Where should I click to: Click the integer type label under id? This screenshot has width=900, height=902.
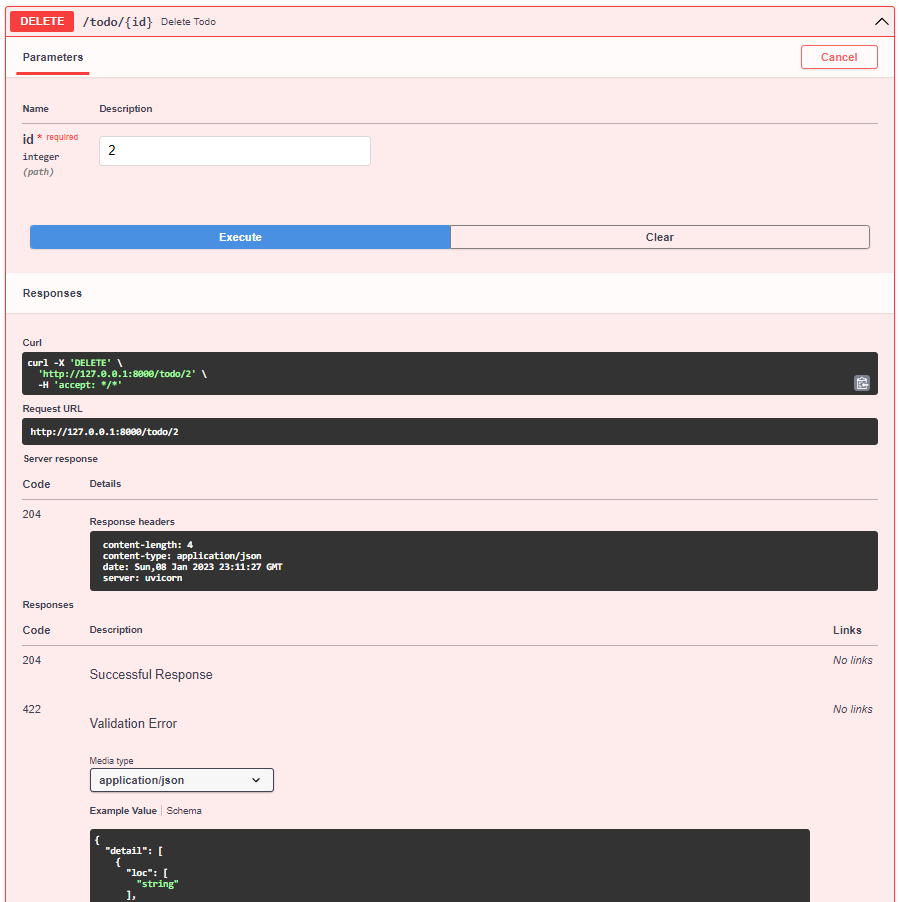point(40,156)
